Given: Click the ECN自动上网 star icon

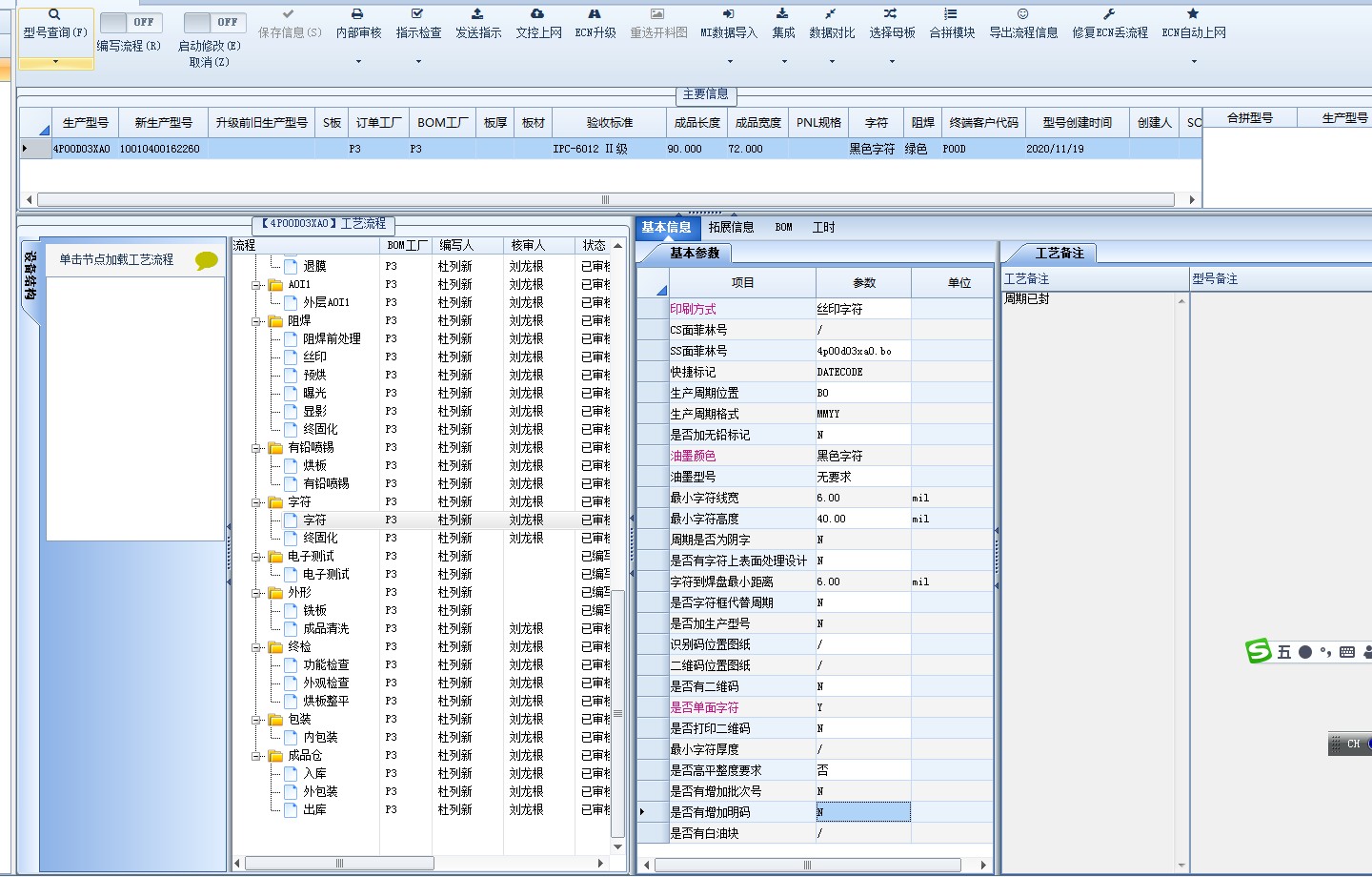Looking at the screenshot, I should click(1193, 14).
